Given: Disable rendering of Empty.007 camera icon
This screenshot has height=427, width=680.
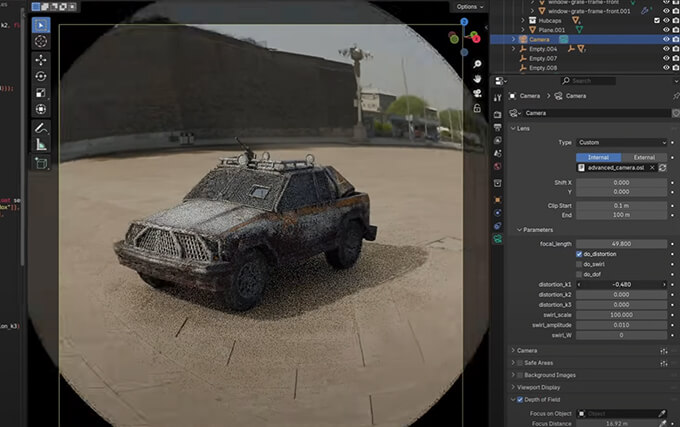Looking at the screenshot, I should coord(676,59).
